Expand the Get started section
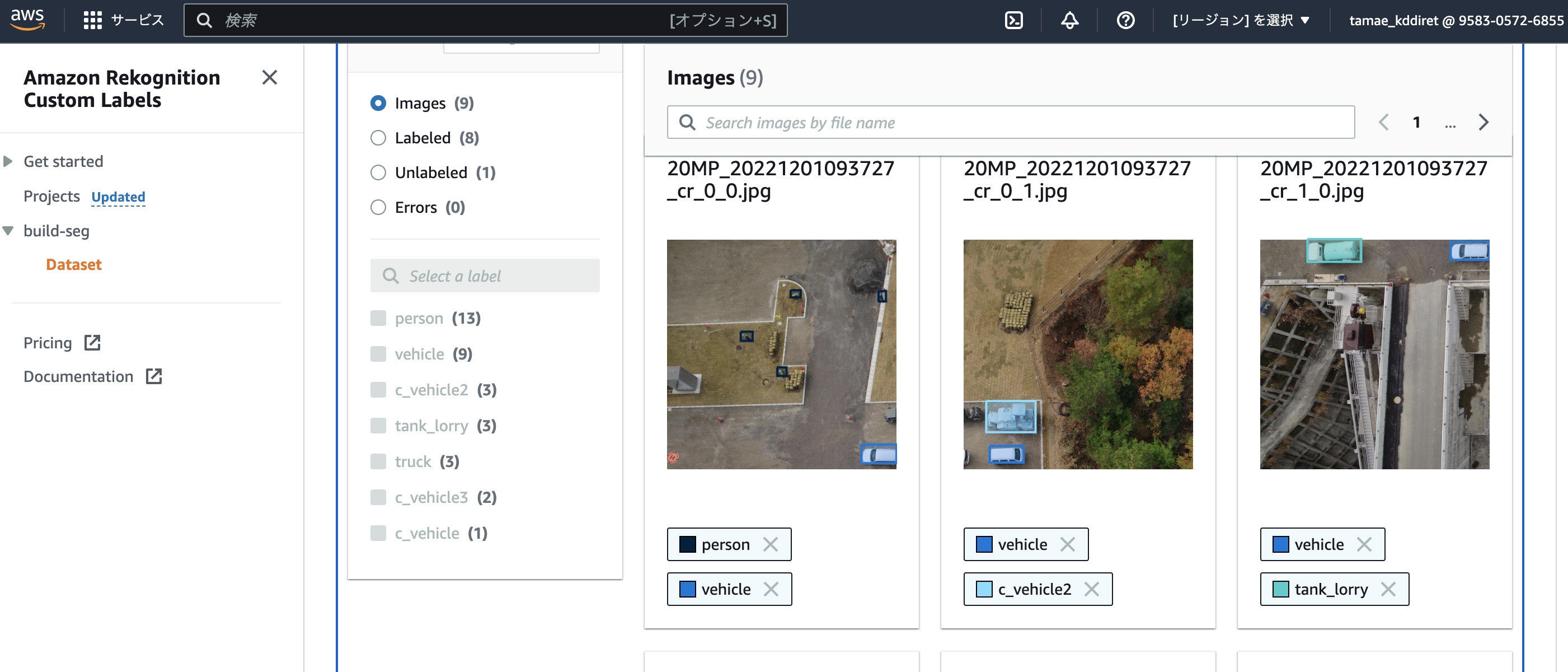 tap(8, 161)
